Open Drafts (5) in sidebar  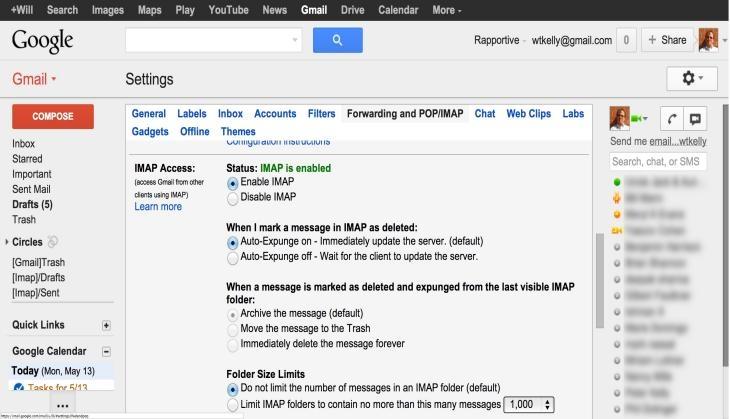click(32, 204)
